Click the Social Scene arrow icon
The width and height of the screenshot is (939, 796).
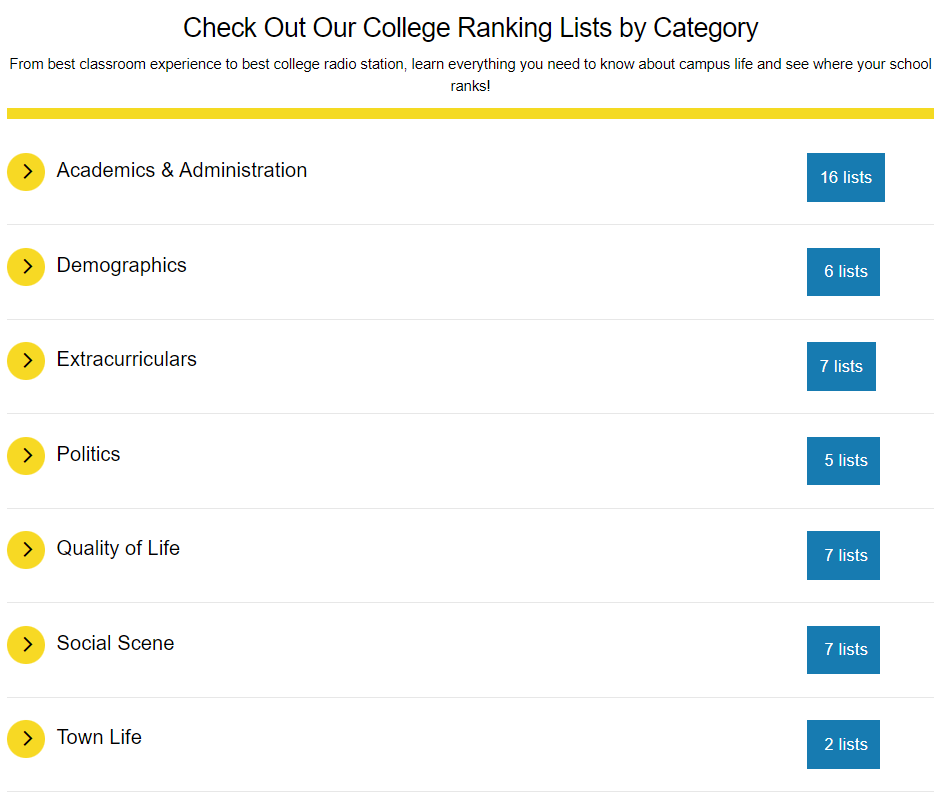pyautogui.click(x=26, y=644)
